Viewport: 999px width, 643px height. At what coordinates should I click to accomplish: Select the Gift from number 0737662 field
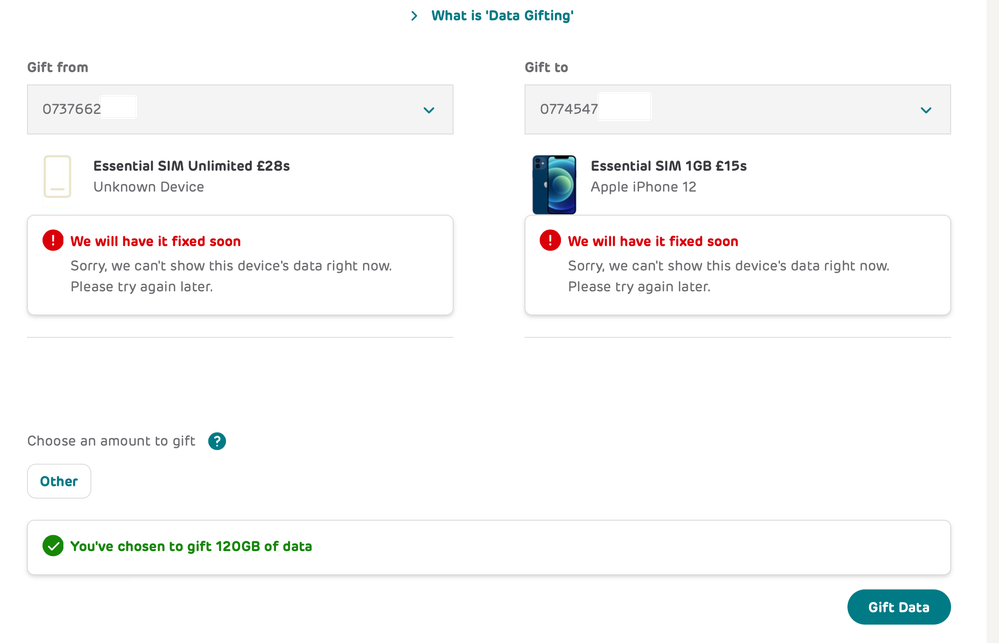(x=240, y=110)
